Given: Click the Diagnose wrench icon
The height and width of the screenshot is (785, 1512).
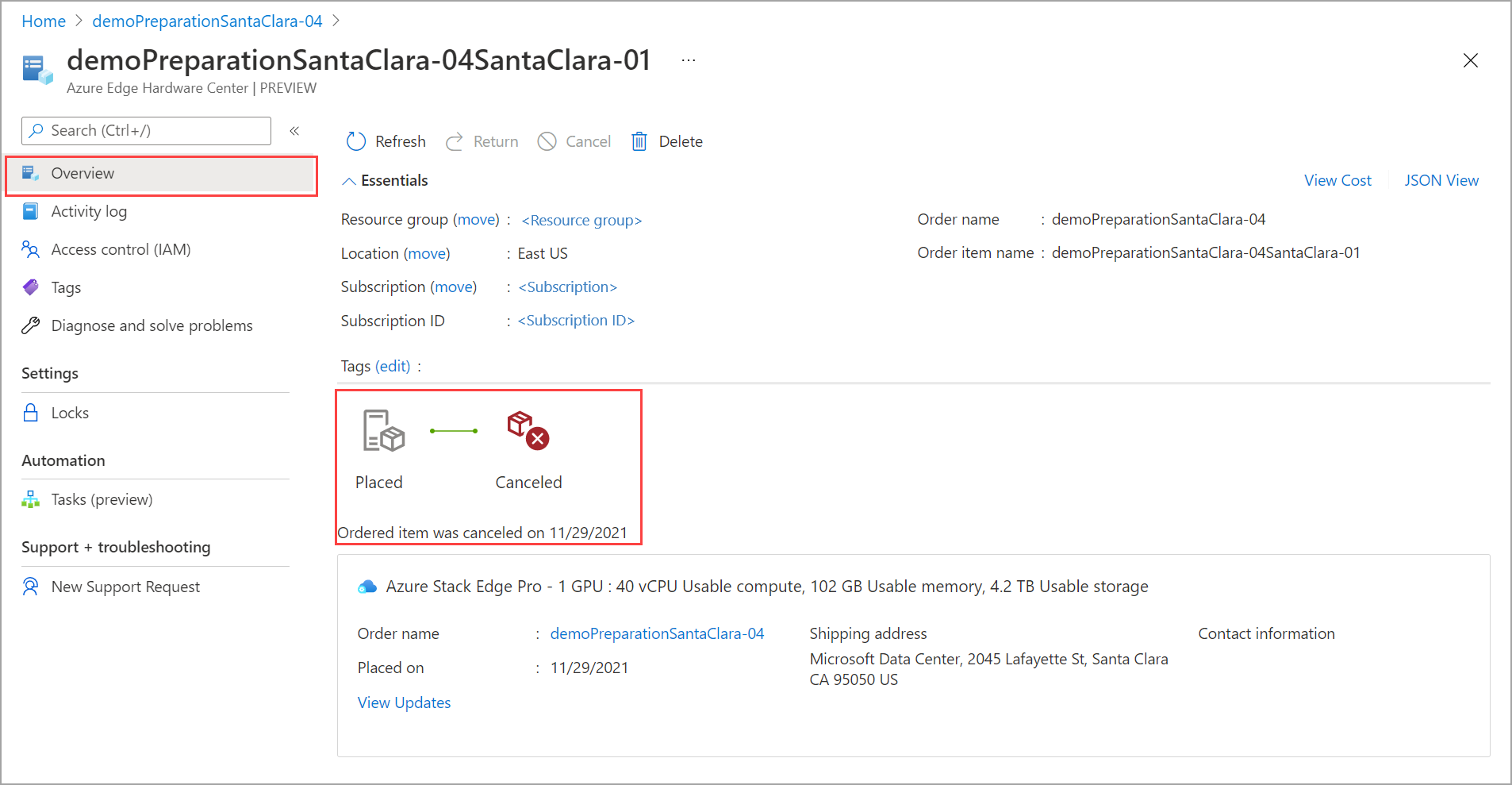Looking at the screenshot, I should (x=30, y=325).
